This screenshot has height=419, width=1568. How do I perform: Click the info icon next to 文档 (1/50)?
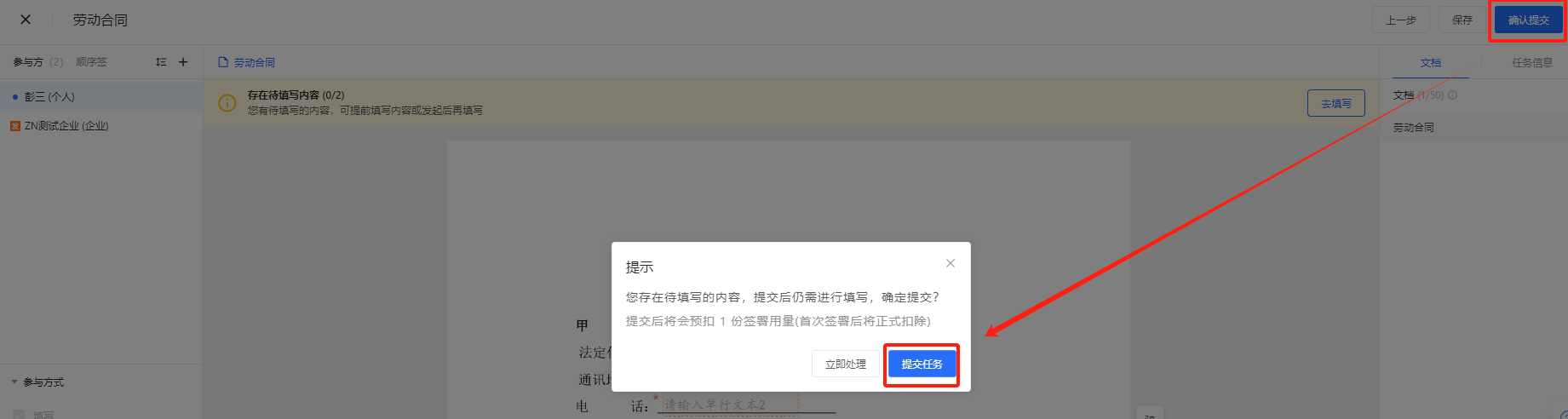tap(1452, 95)
